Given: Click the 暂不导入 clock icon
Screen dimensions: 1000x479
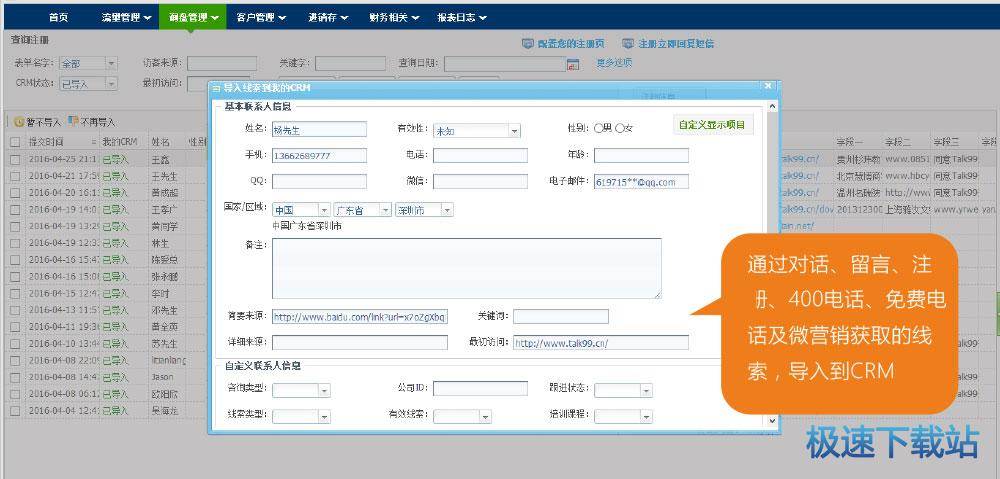Looking at the screenshot, I should click(19, 121).
